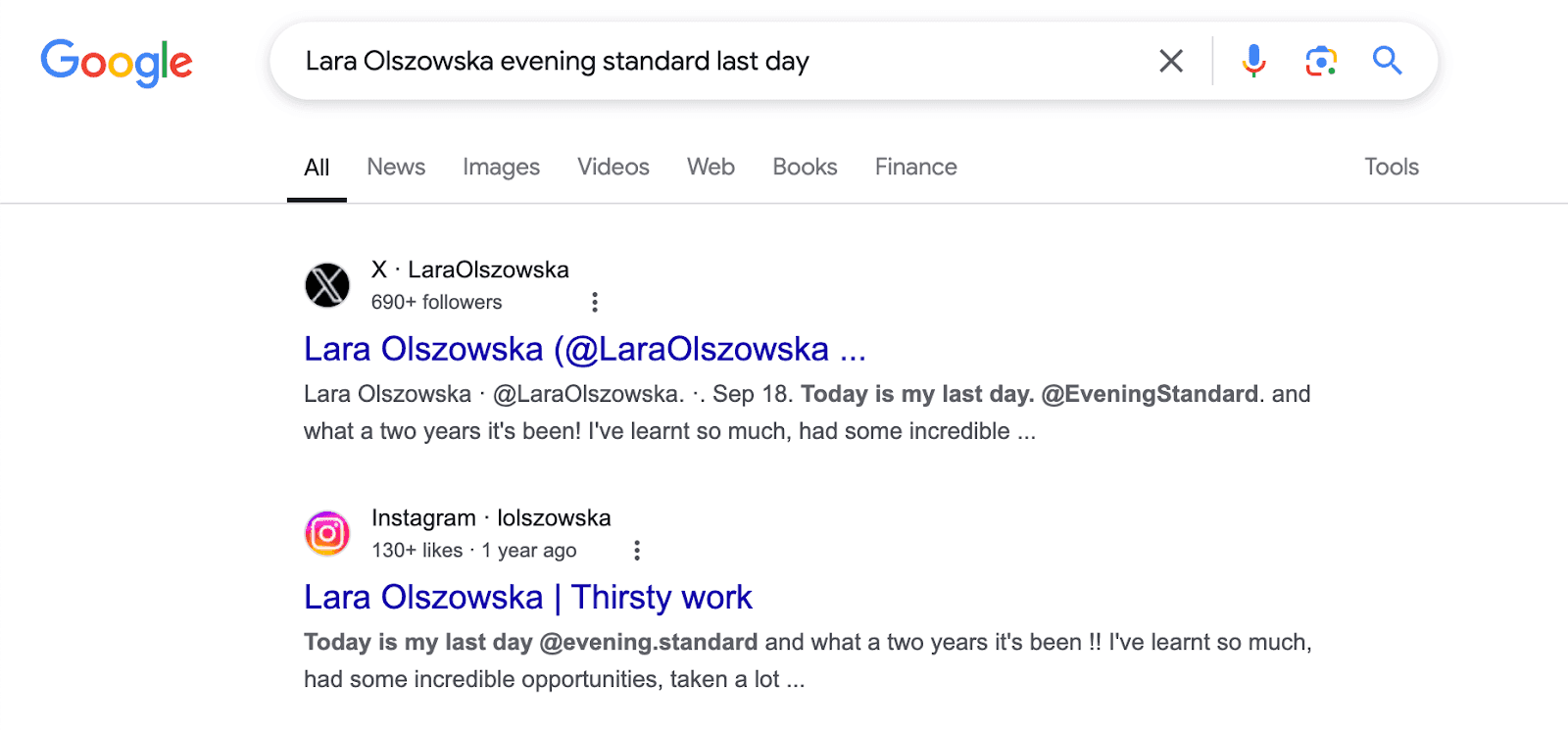Screen dimensions: 1568x731
Task: Clear the search box text
Action: (x=1171, y=61)
